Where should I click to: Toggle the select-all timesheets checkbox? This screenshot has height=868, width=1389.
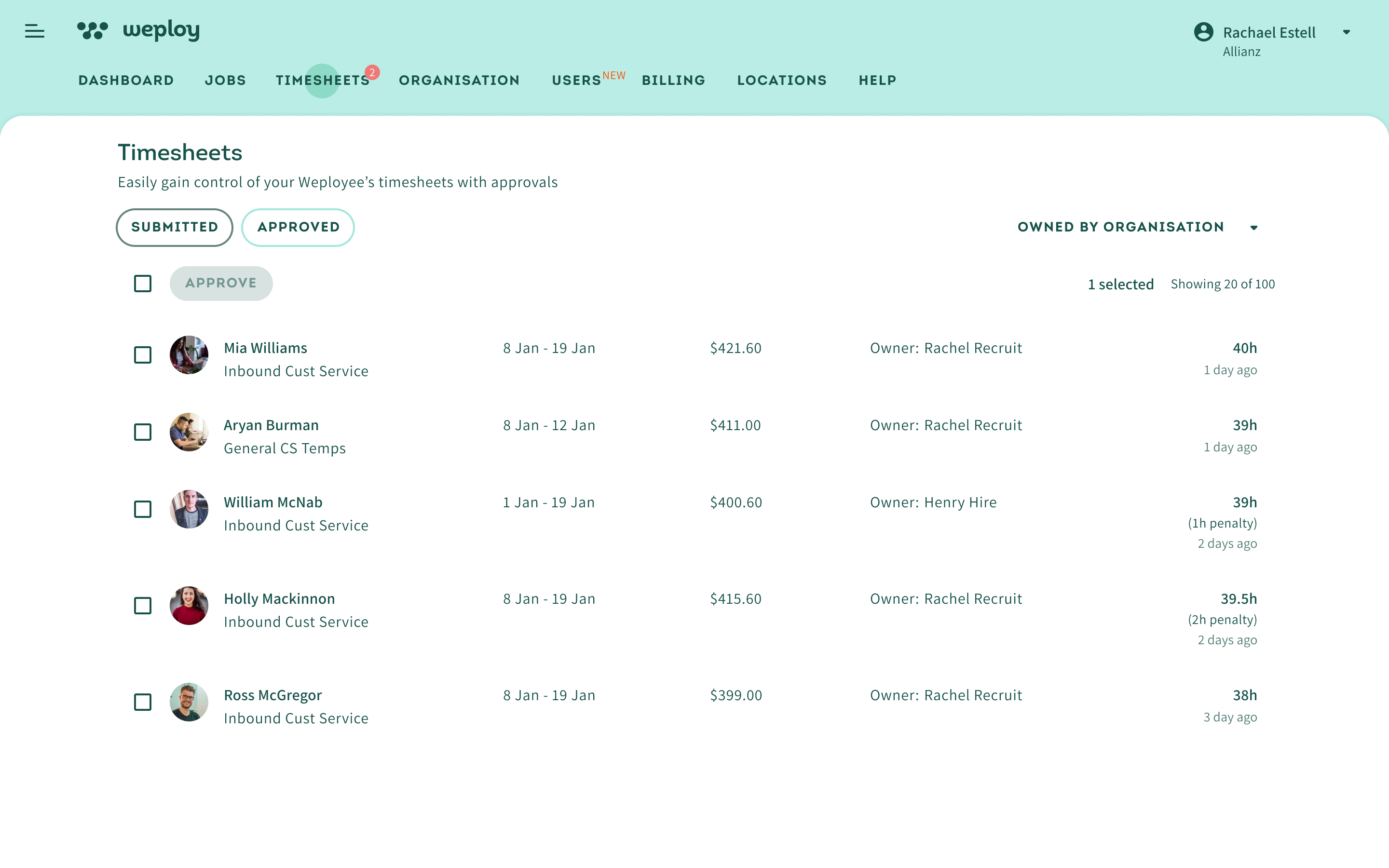142,284
